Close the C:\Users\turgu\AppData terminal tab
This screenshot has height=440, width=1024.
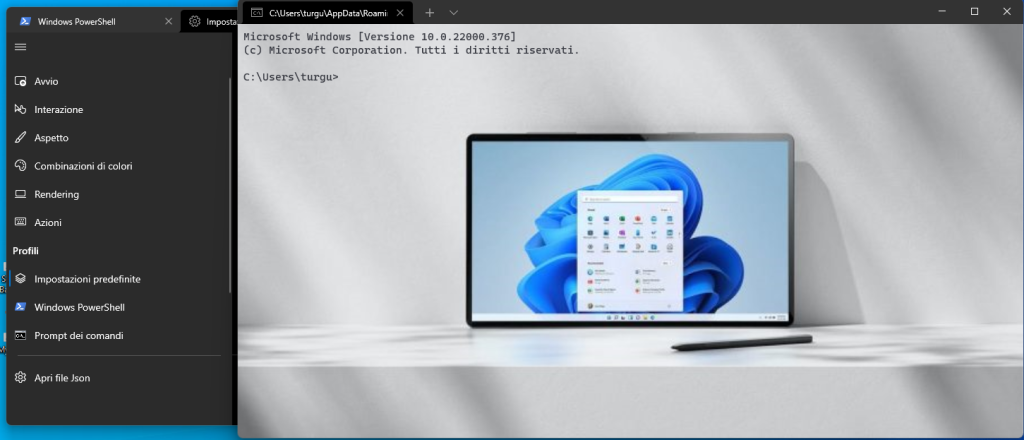click(x=399, y=12)
